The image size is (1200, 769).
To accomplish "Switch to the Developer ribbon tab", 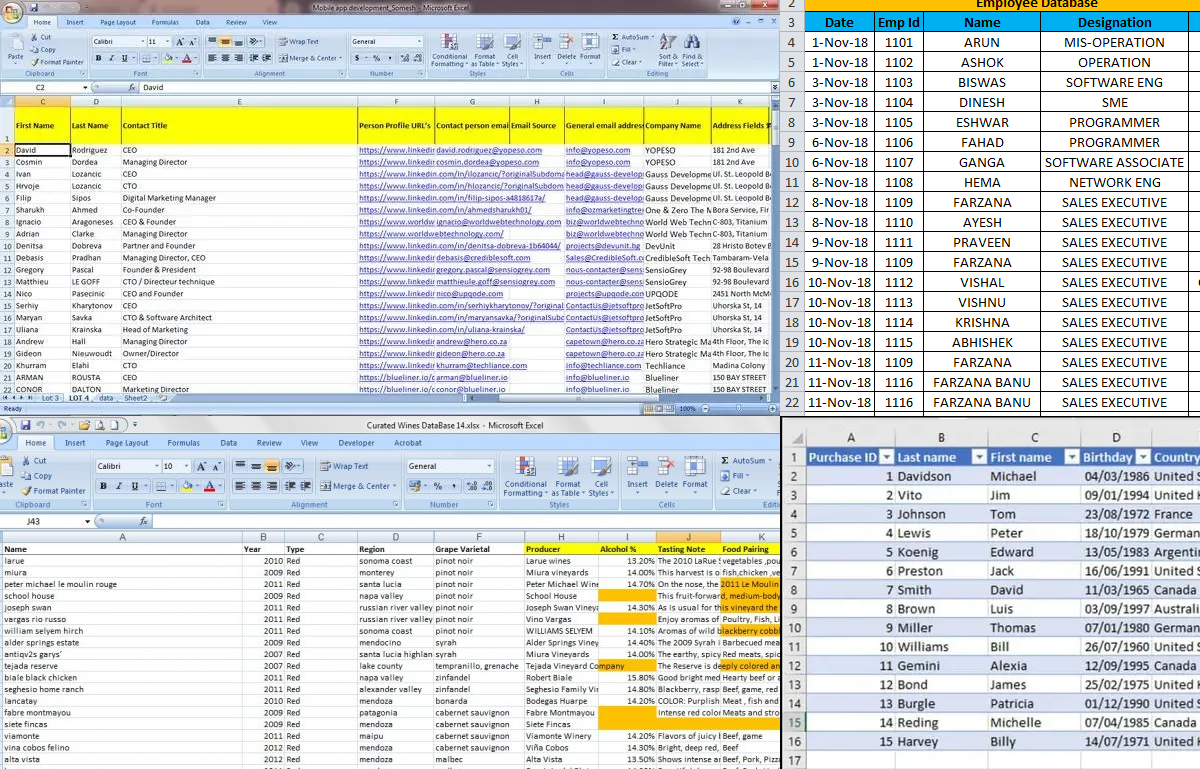I will point(356,443).
